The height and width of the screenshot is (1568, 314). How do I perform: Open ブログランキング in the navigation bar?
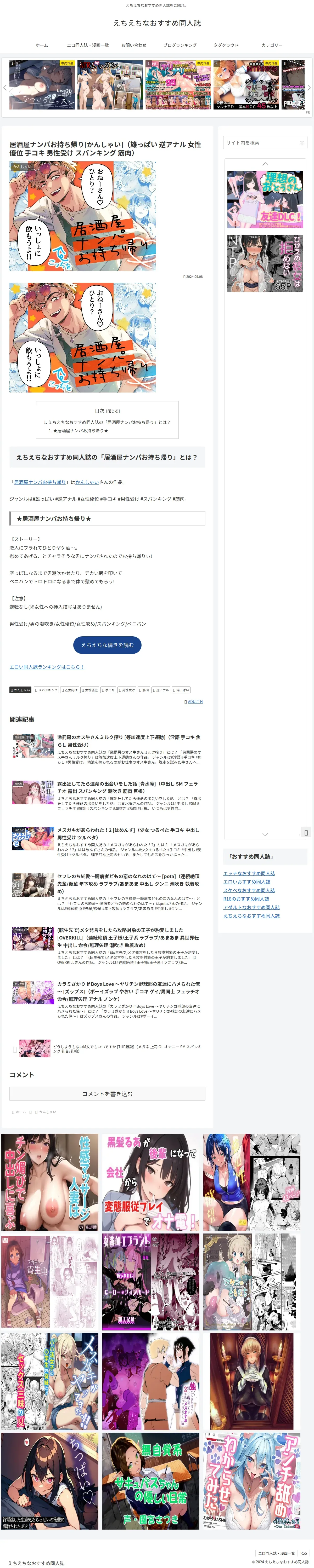pos(180,45)
